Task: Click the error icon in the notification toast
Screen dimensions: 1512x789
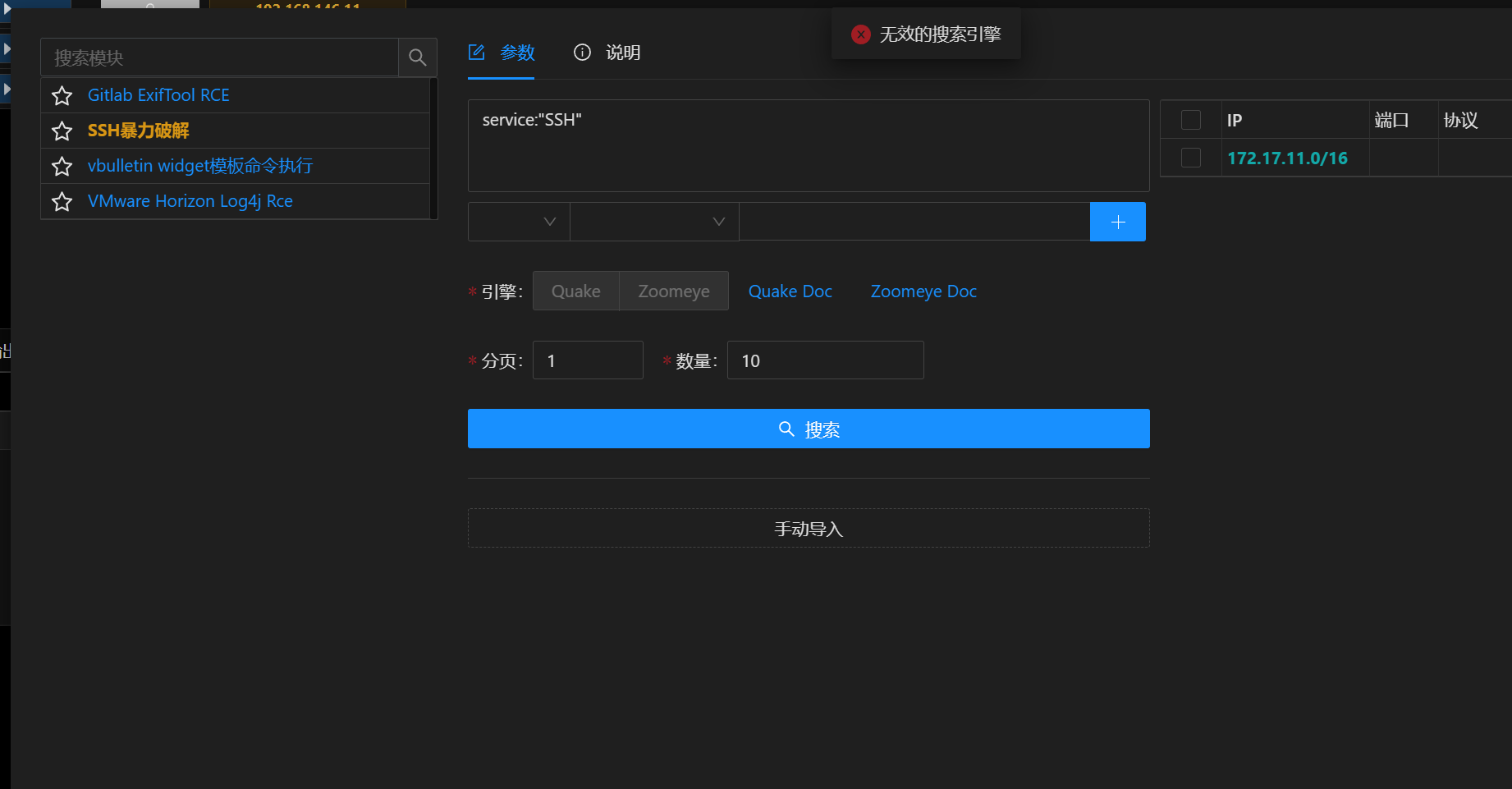Action: 860,34
